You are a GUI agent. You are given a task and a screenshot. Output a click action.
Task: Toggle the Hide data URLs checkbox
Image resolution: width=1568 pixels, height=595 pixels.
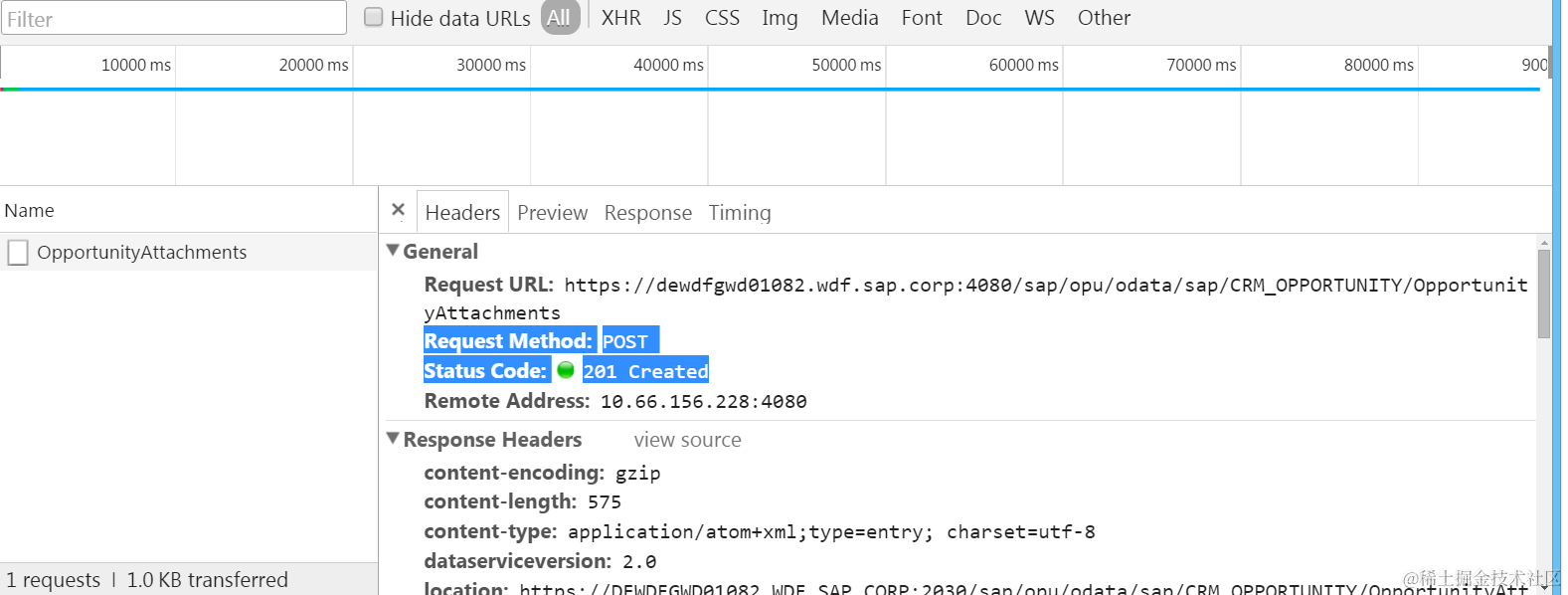(x=374, y=17)
